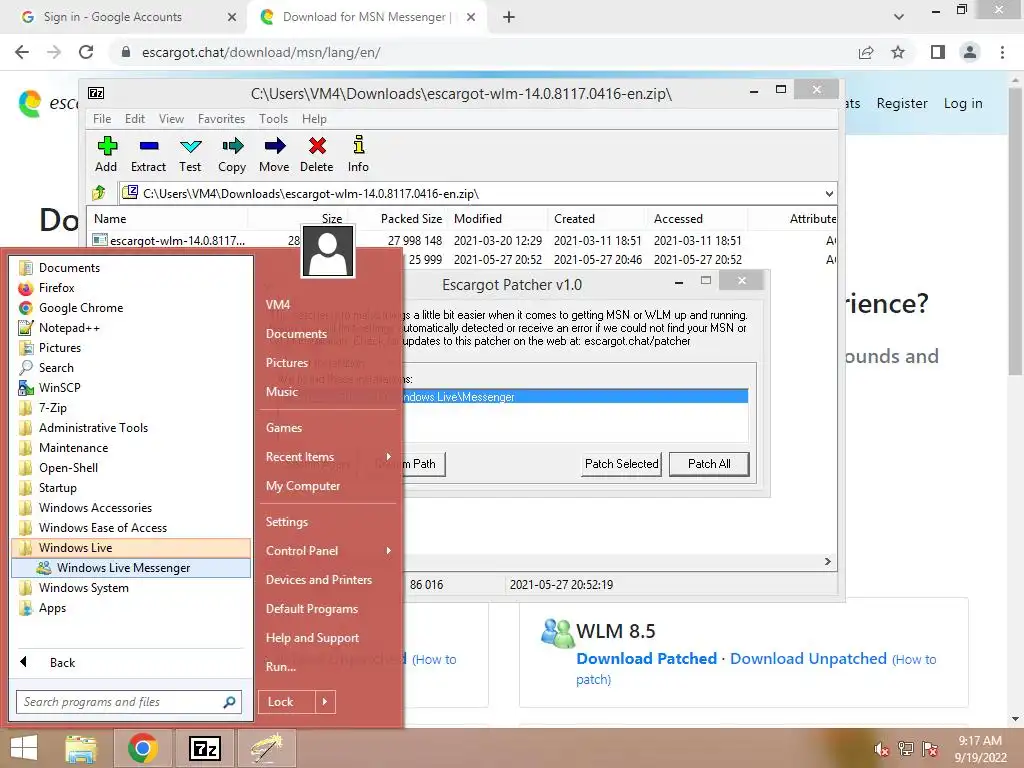Click Patch Selected button
The height and width of the screenshot is (768, 1024).
pyautogui.click(x=622, y=464)
